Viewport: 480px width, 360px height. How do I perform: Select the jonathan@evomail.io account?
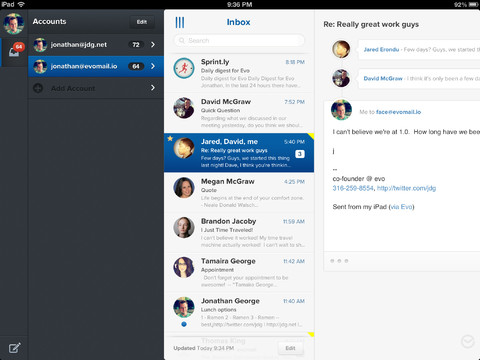[96, 66]
